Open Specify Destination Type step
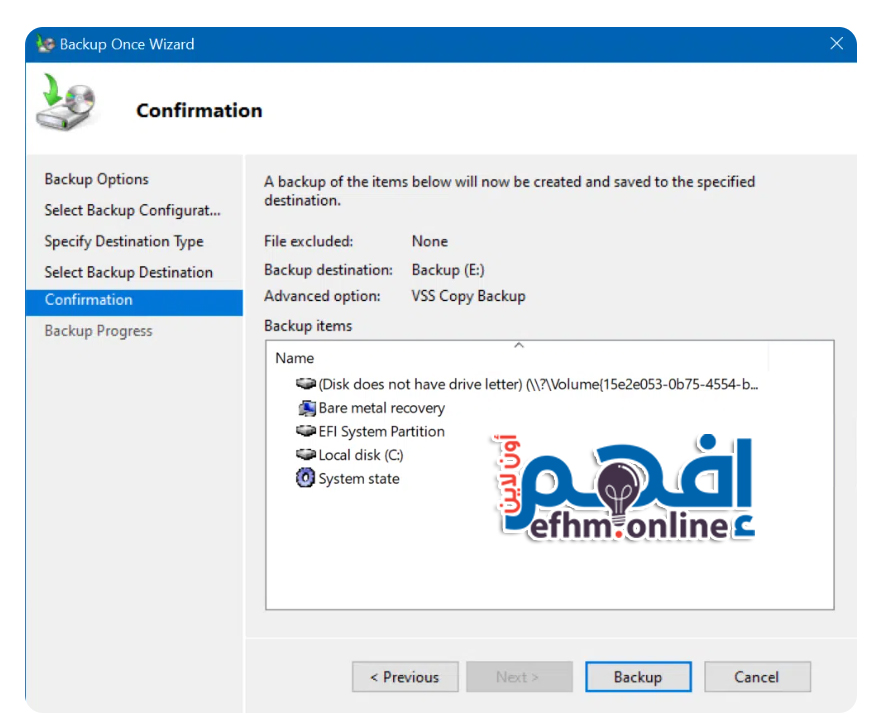This screenshot has width=876, height=723. (124, 241)
